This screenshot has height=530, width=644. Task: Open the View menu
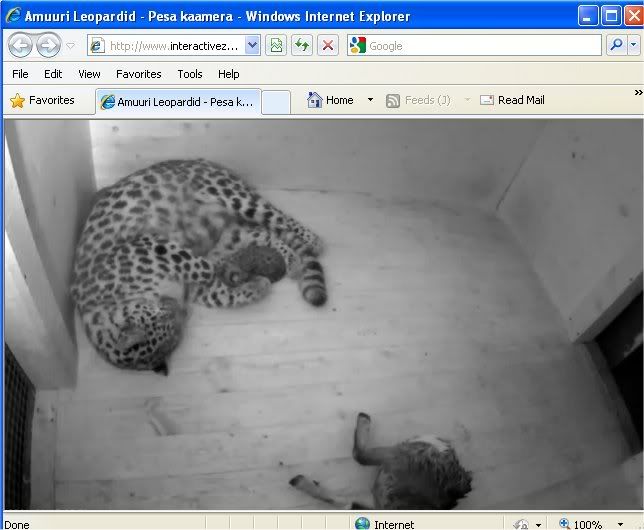(89, 74)
